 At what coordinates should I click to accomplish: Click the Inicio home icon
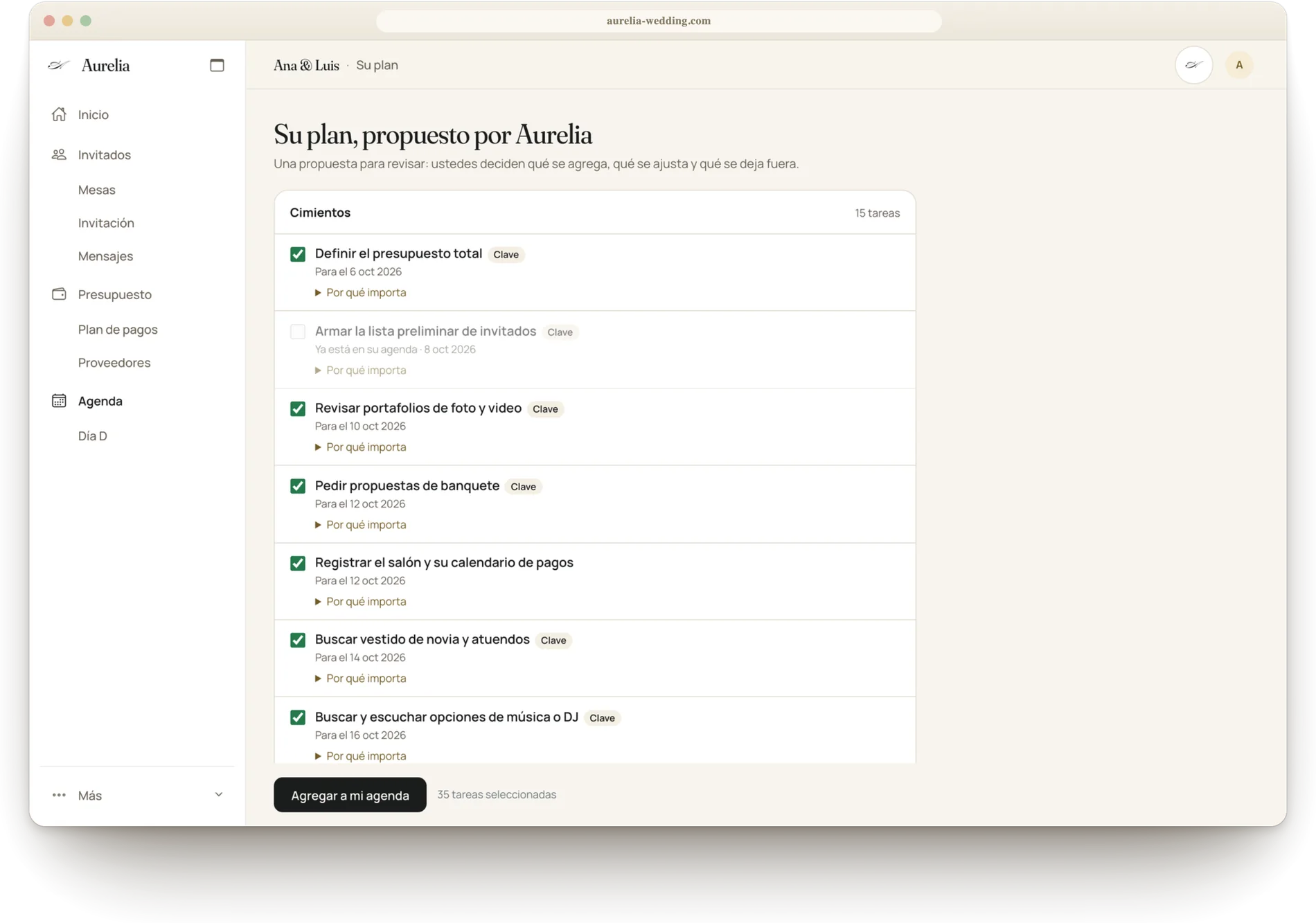pyautogui.click(x=59, y=114)
